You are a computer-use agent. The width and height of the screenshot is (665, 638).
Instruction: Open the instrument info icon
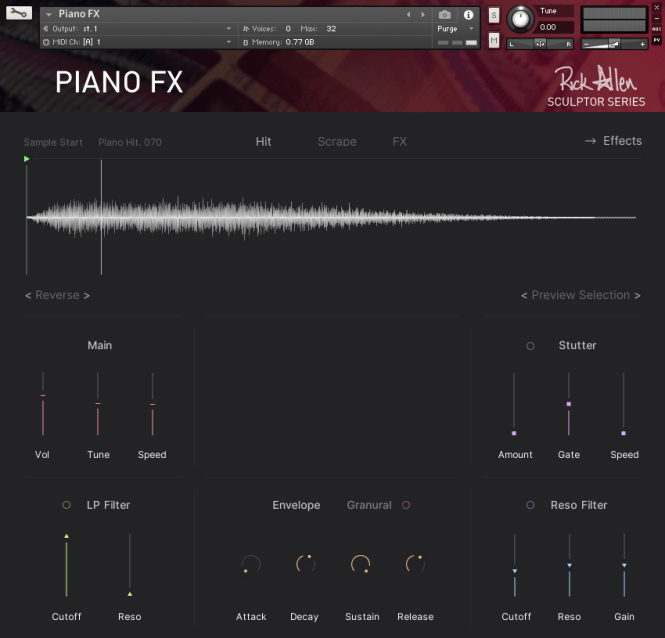pos(468,15)
